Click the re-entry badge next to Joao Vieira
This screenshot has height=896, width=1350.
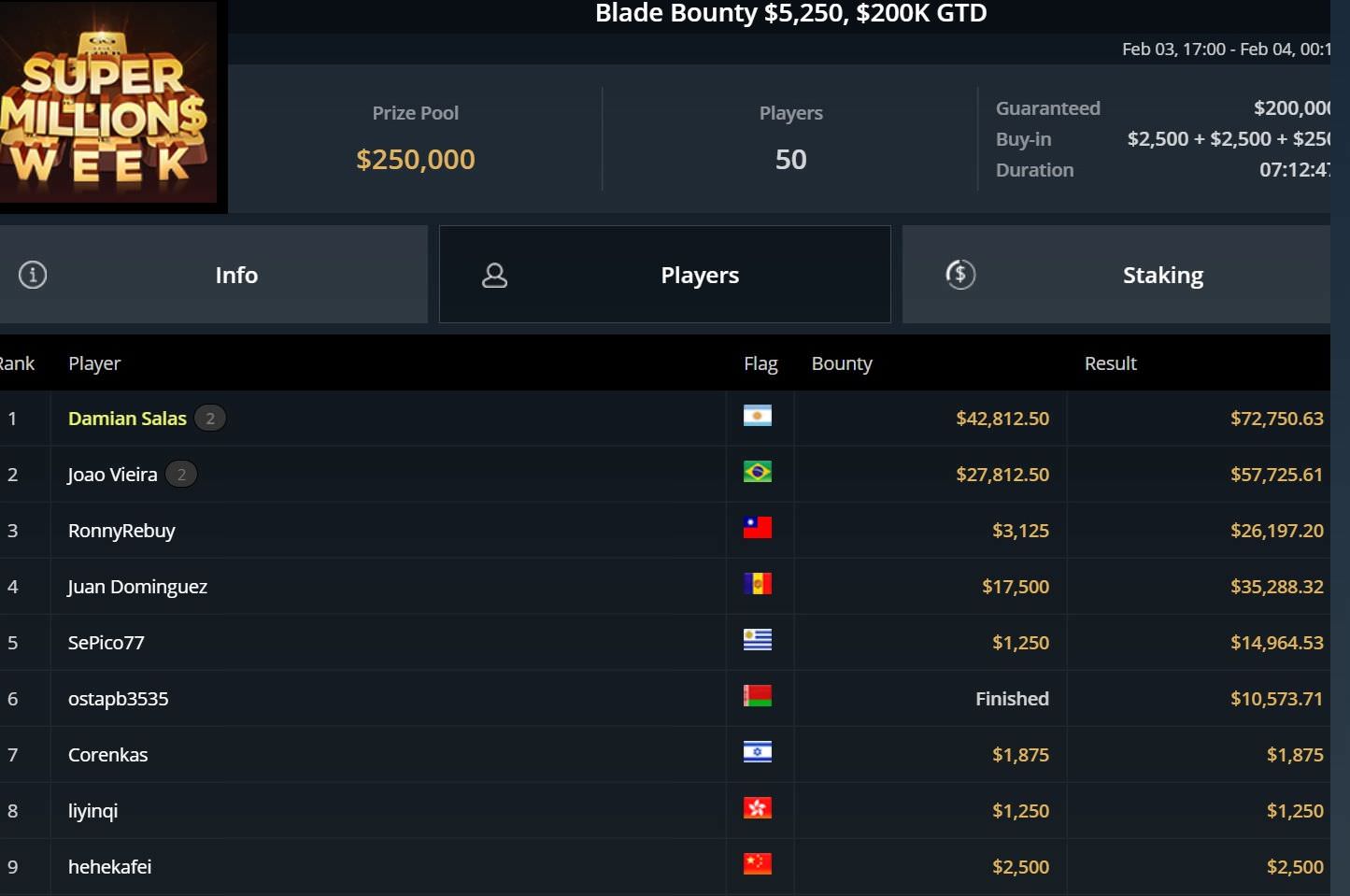[181, 475]
